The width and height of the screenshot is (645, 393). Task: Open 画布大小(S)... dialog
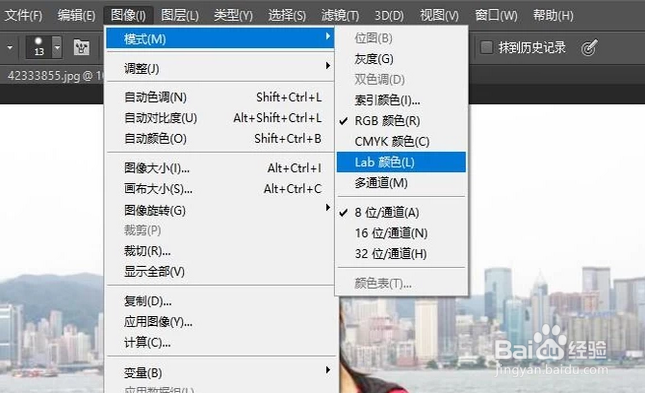[x=220, y=189]
